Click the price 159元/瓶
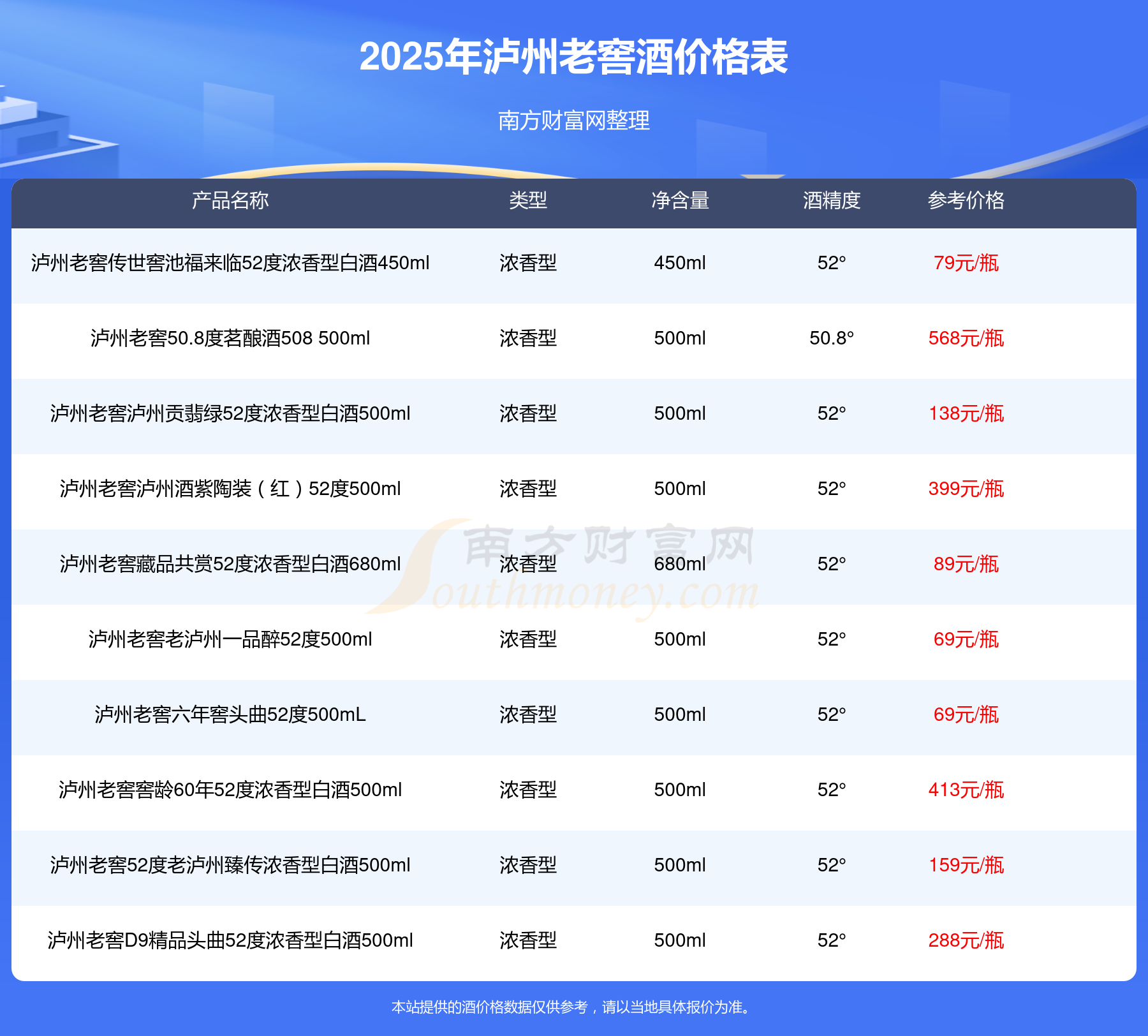The image size is (1148, 1036). coord(966,865)
